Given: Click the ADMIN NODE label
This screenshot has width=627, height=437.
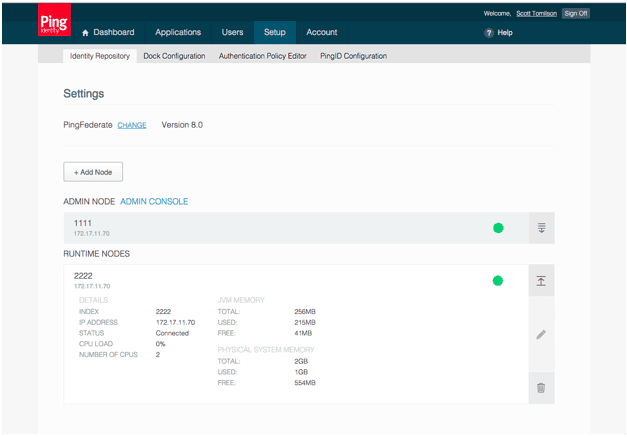Looking at the screenshot, I should (89, 202).
